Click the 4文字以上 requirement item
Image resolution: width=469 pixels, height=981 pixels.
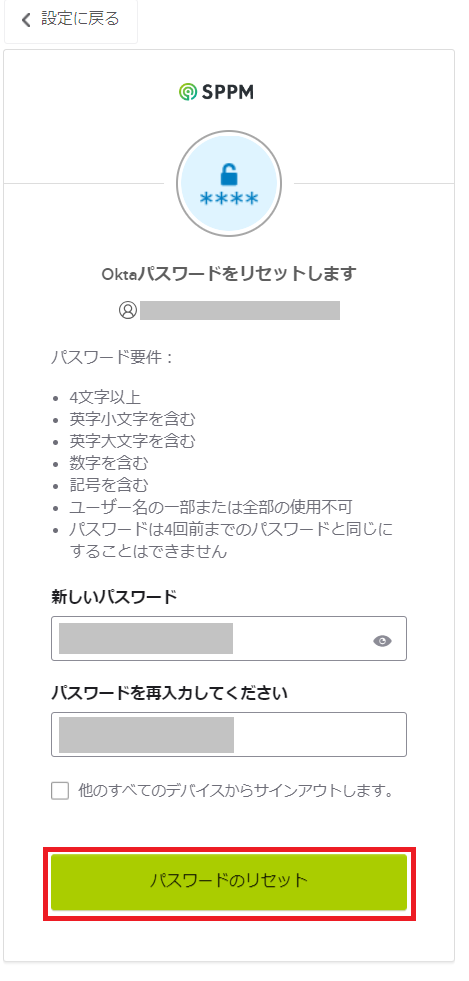[x=105, y=397]
